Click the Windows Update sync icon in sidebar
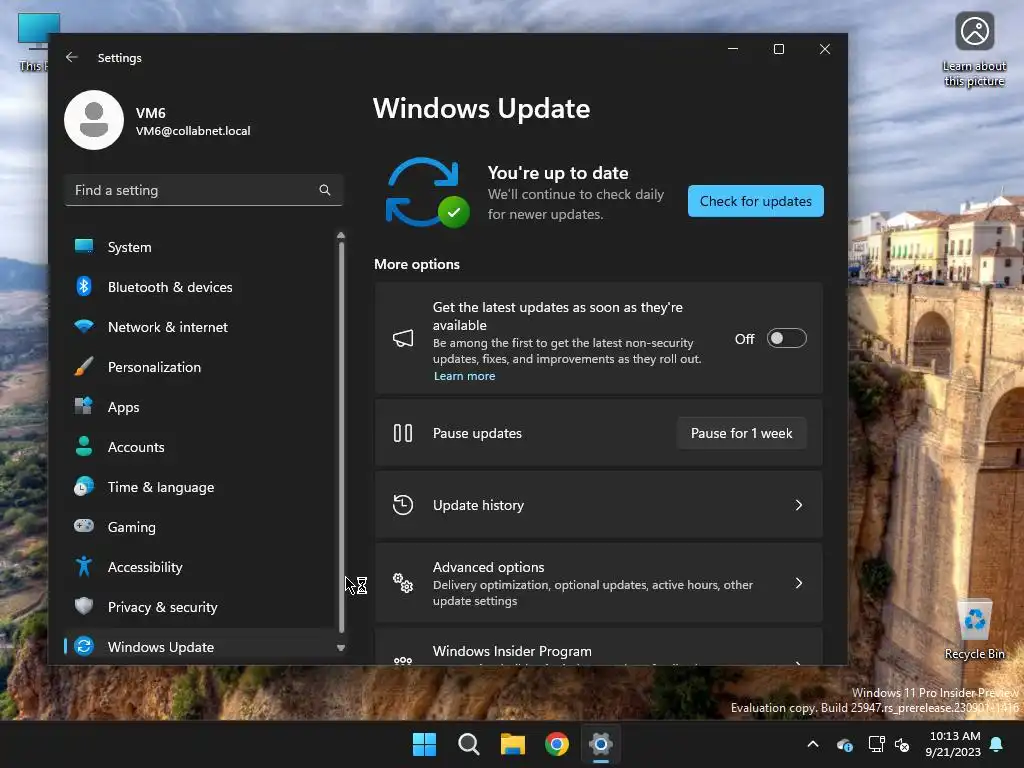Viewport: 1024px width, 768px height. [x=84, y=646]
